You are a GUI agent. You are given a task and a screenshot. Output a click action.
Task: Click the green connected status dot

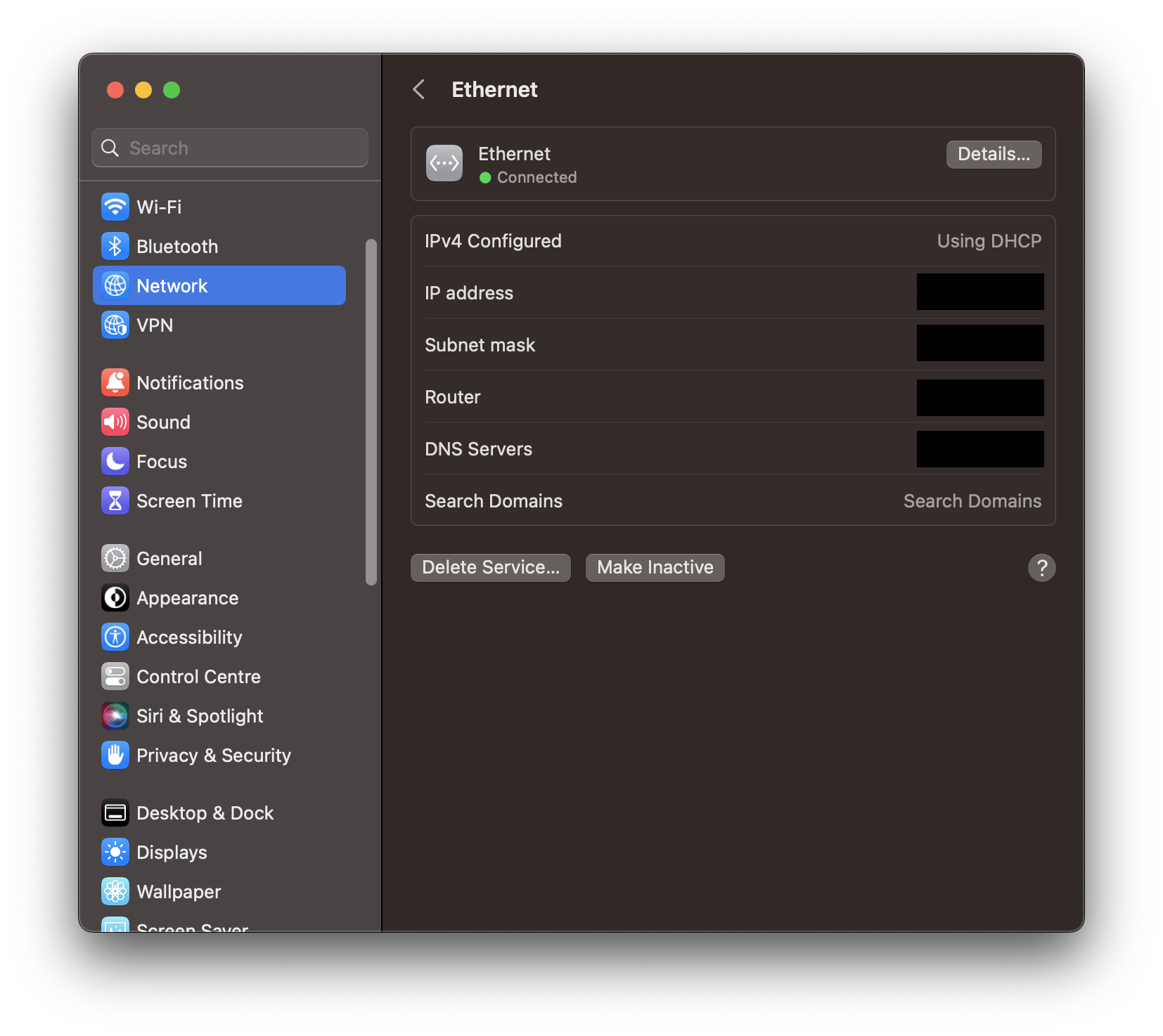tap(485, 178)
